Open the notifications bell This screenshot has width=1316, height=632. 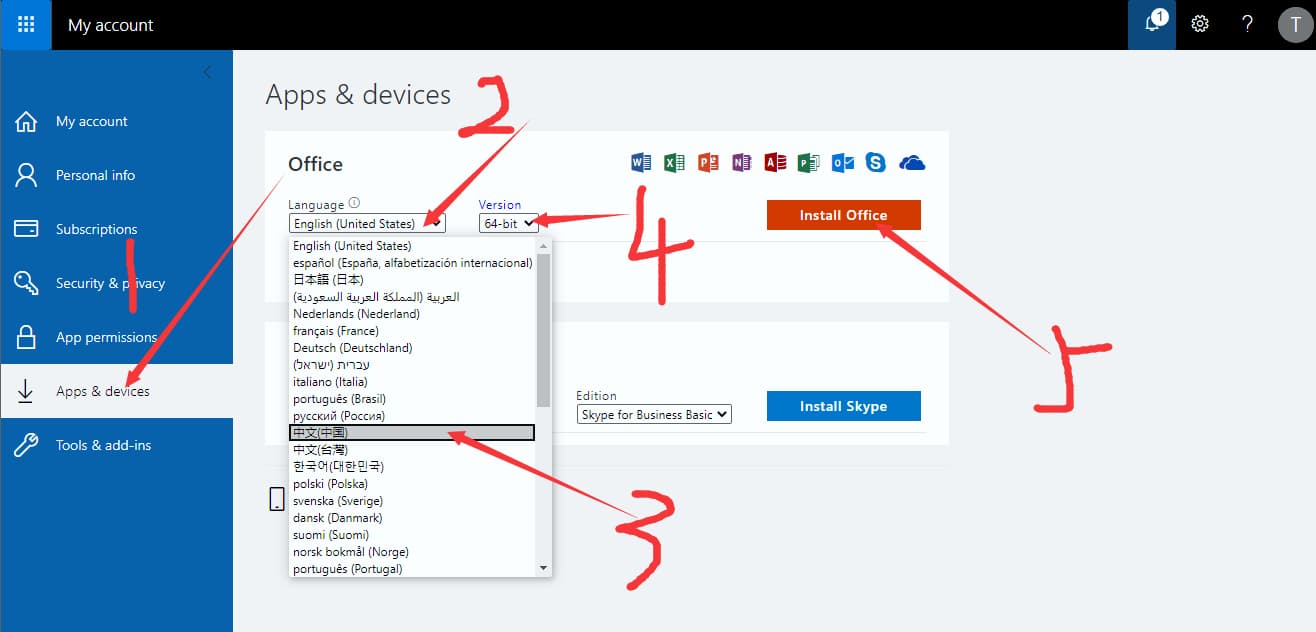point(1153,24)
